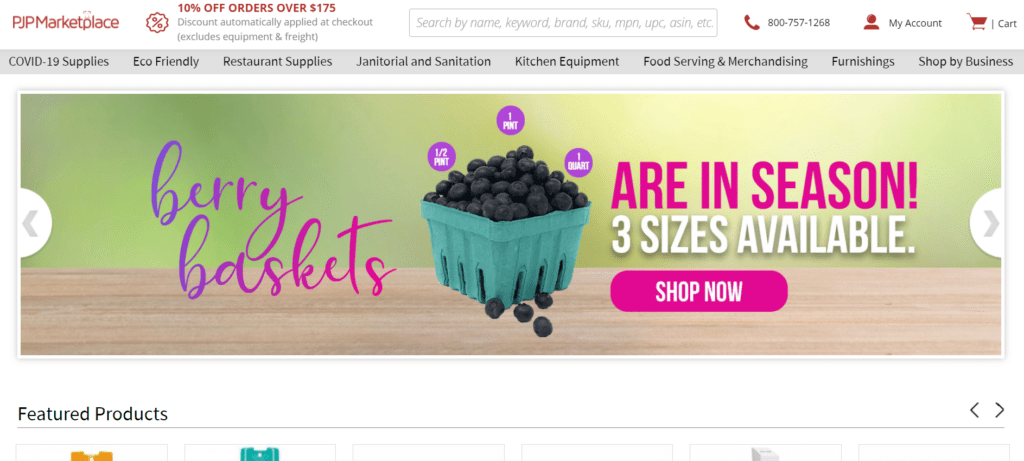This screenshot has height=461, width=1024.
Task: Advance banner with the right arrow
Action: [990, 224]
